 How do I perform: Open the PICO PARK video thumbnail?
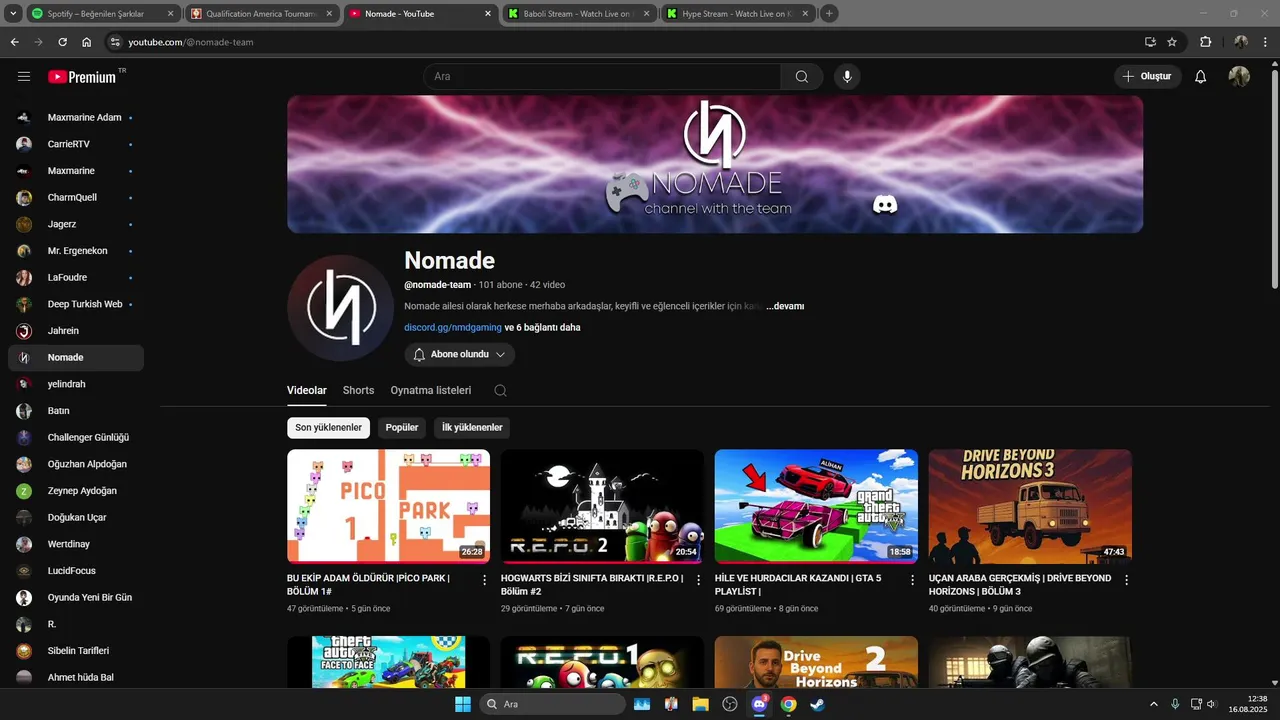388,506
